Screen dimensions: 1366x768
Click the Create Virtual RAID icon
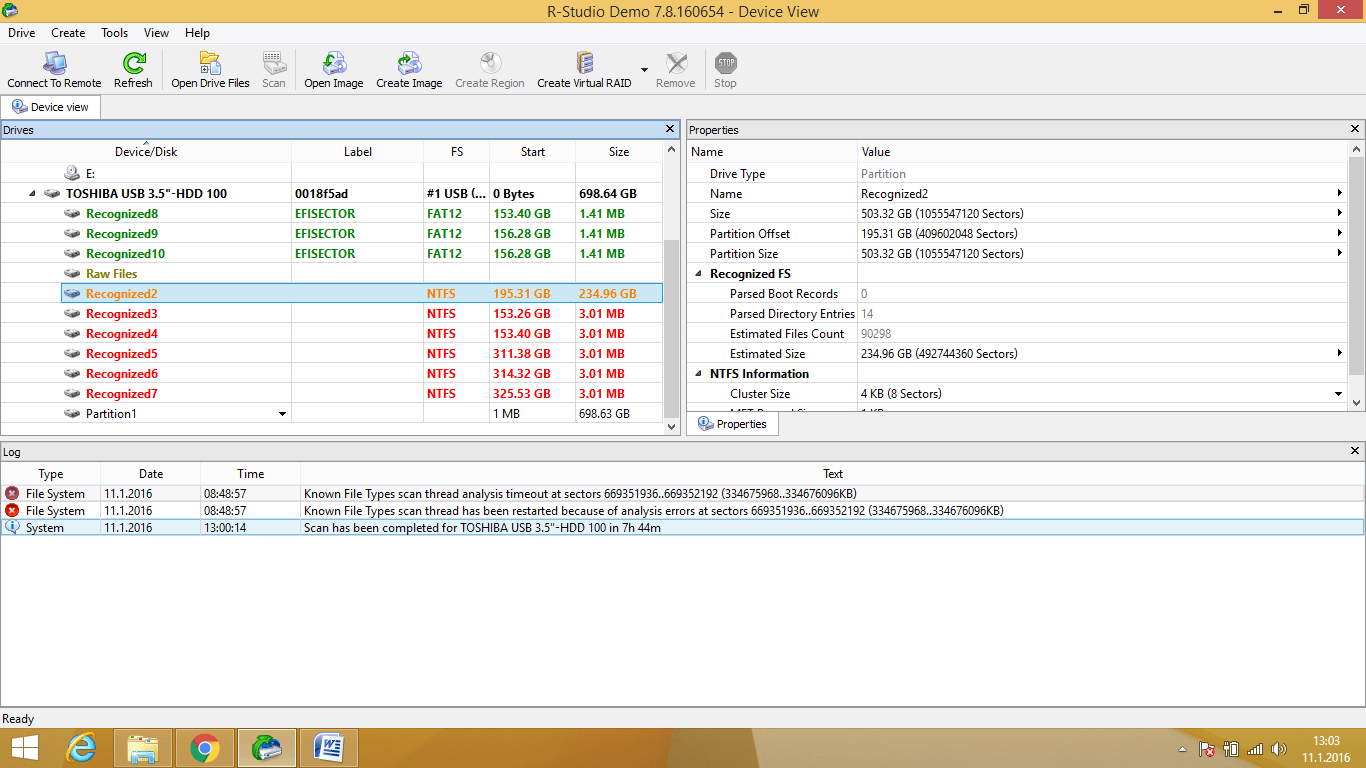585,63
